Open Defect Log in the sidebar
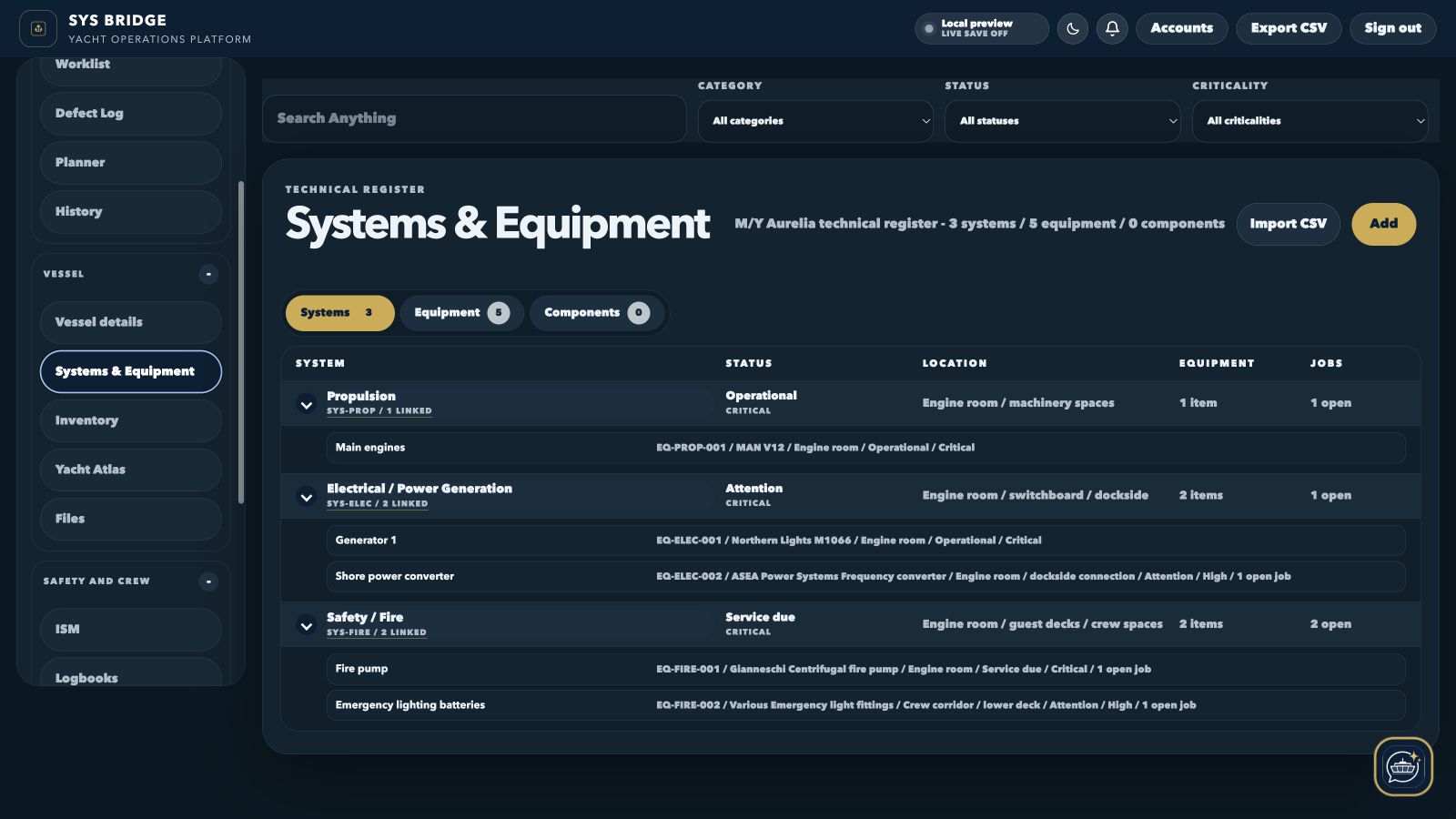 click(131, 114)
